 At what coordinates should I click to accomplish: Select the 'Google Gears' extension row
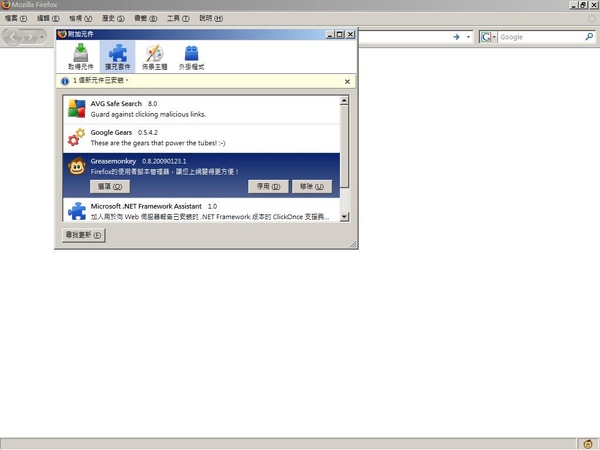[x=201, y=138]
